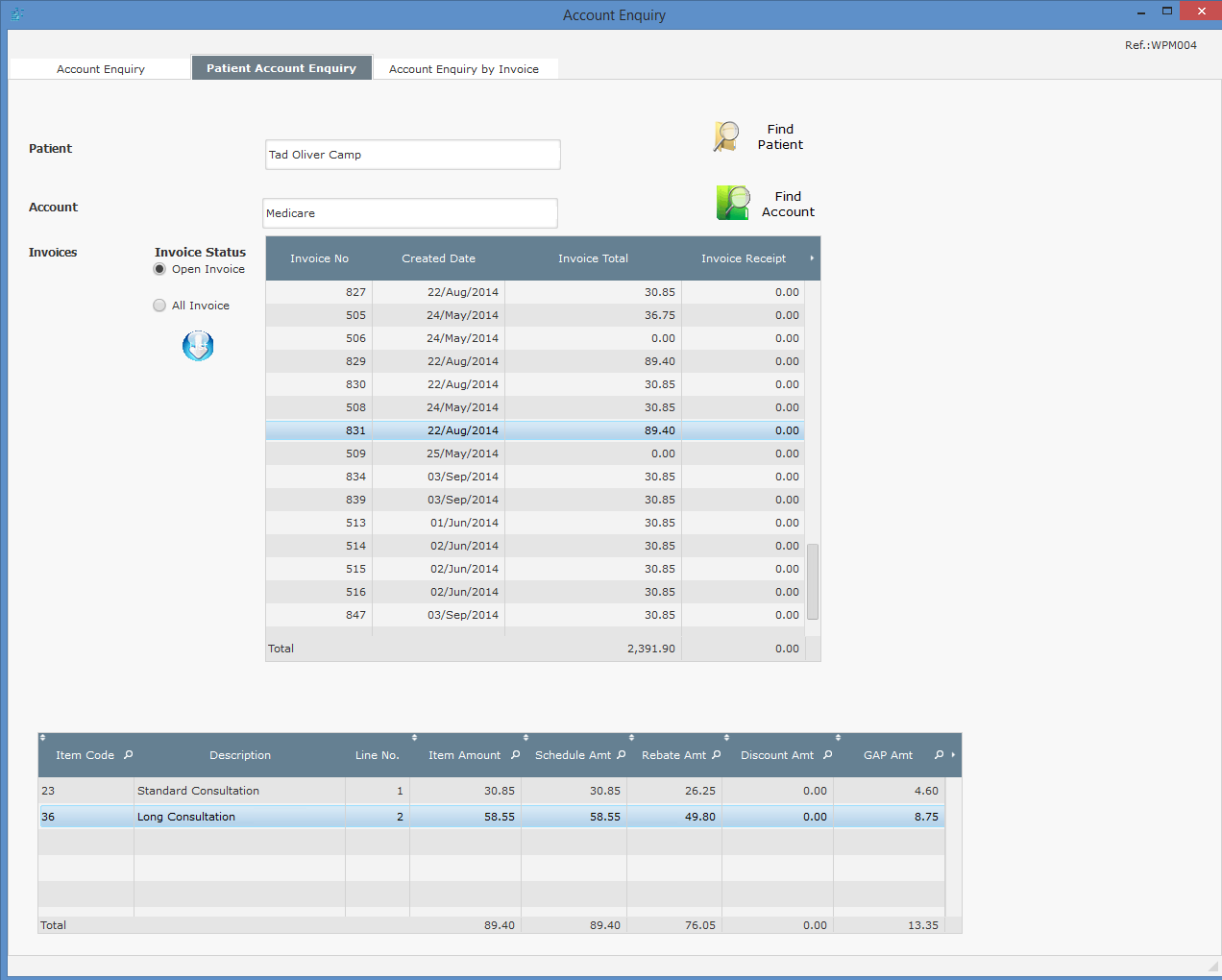The height and width of the screenshot is (980, 1222).
Task: Sort by Invoice Total column header
Action: 593,258
